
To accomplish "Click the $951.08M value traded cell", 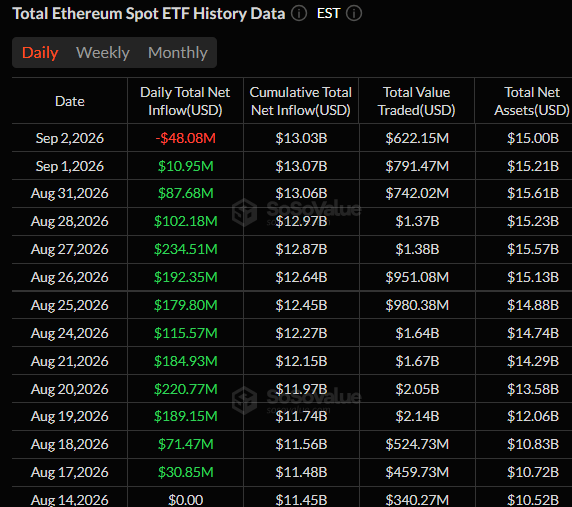I will (x=417, y=277).
